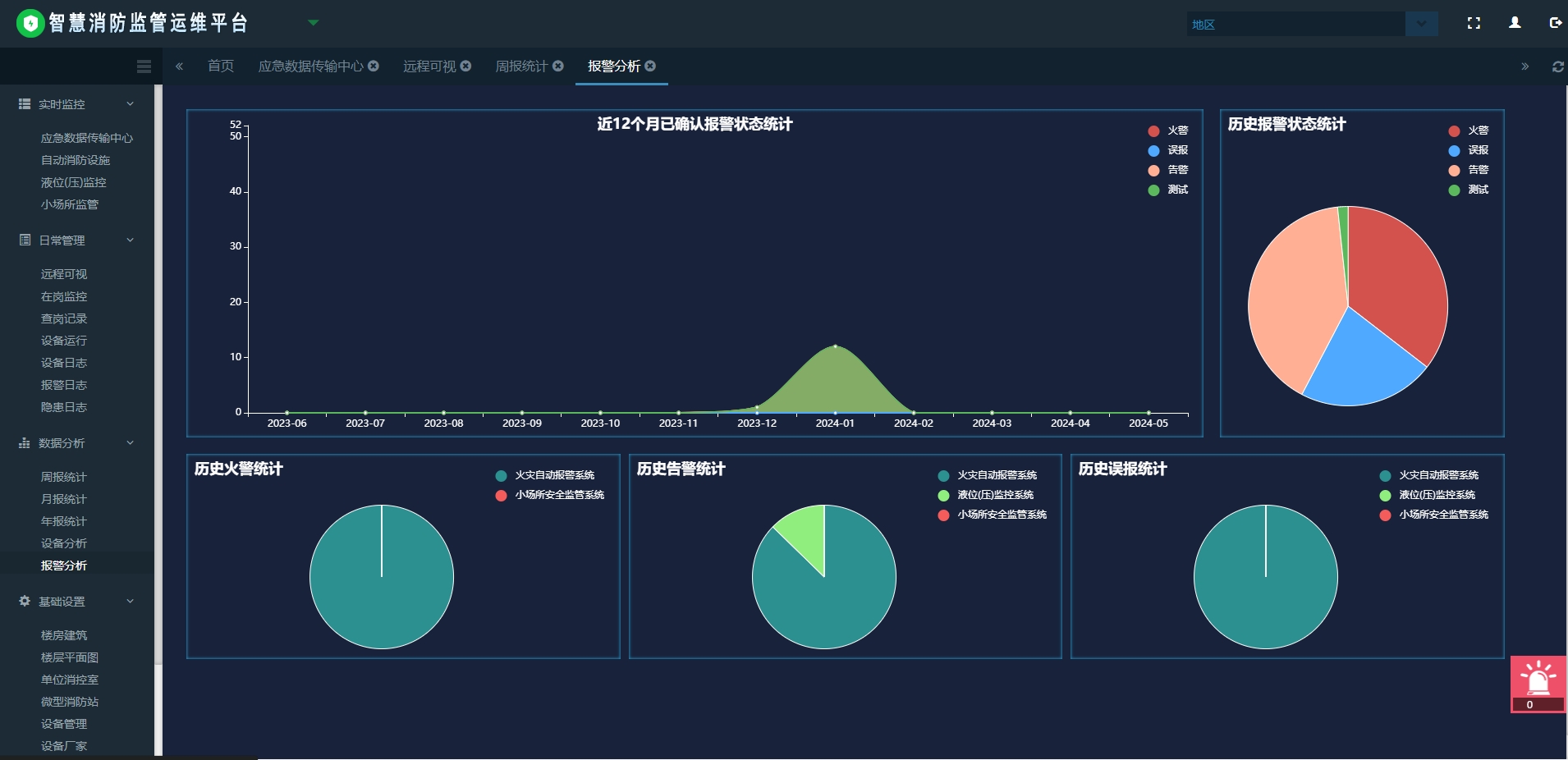Select the 报警分析 tab
Viewport: 1568px width, 760px height.
click(614, 66)
